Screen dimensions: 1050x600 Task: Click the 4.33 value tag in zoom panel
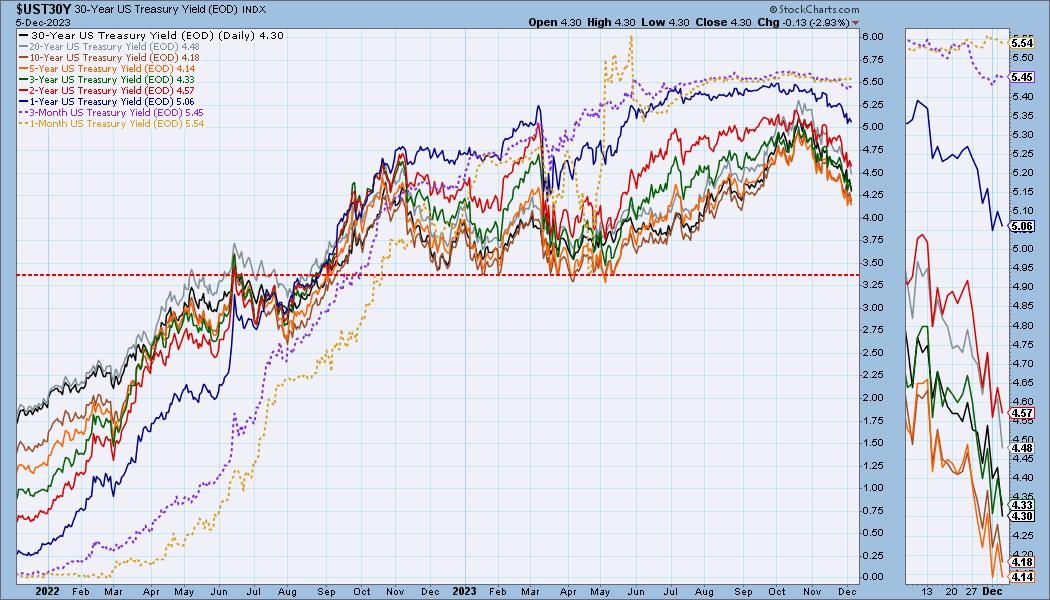1022,506
